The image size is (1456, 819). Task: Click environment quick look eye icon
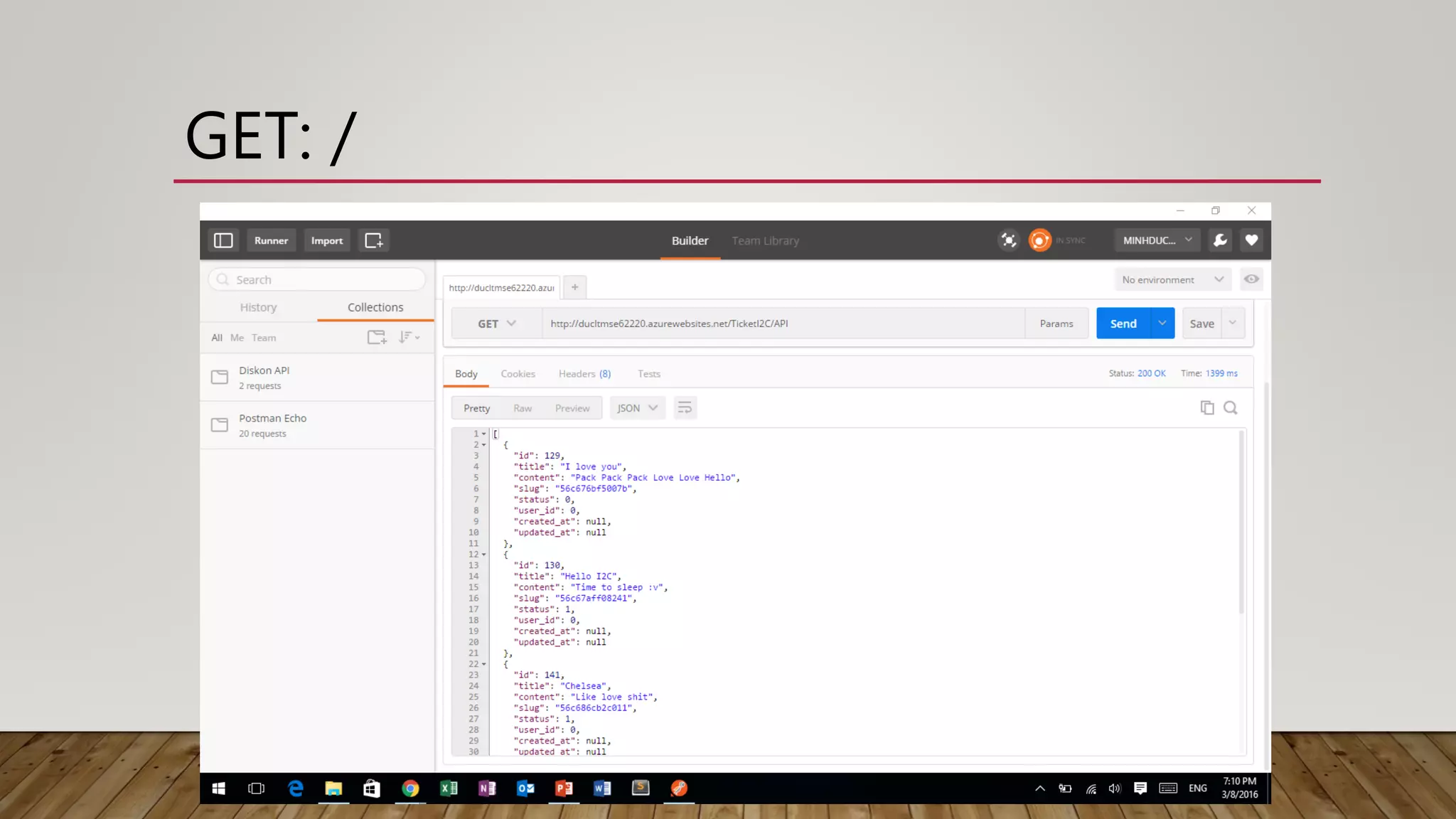click(x=1251, y=279)
